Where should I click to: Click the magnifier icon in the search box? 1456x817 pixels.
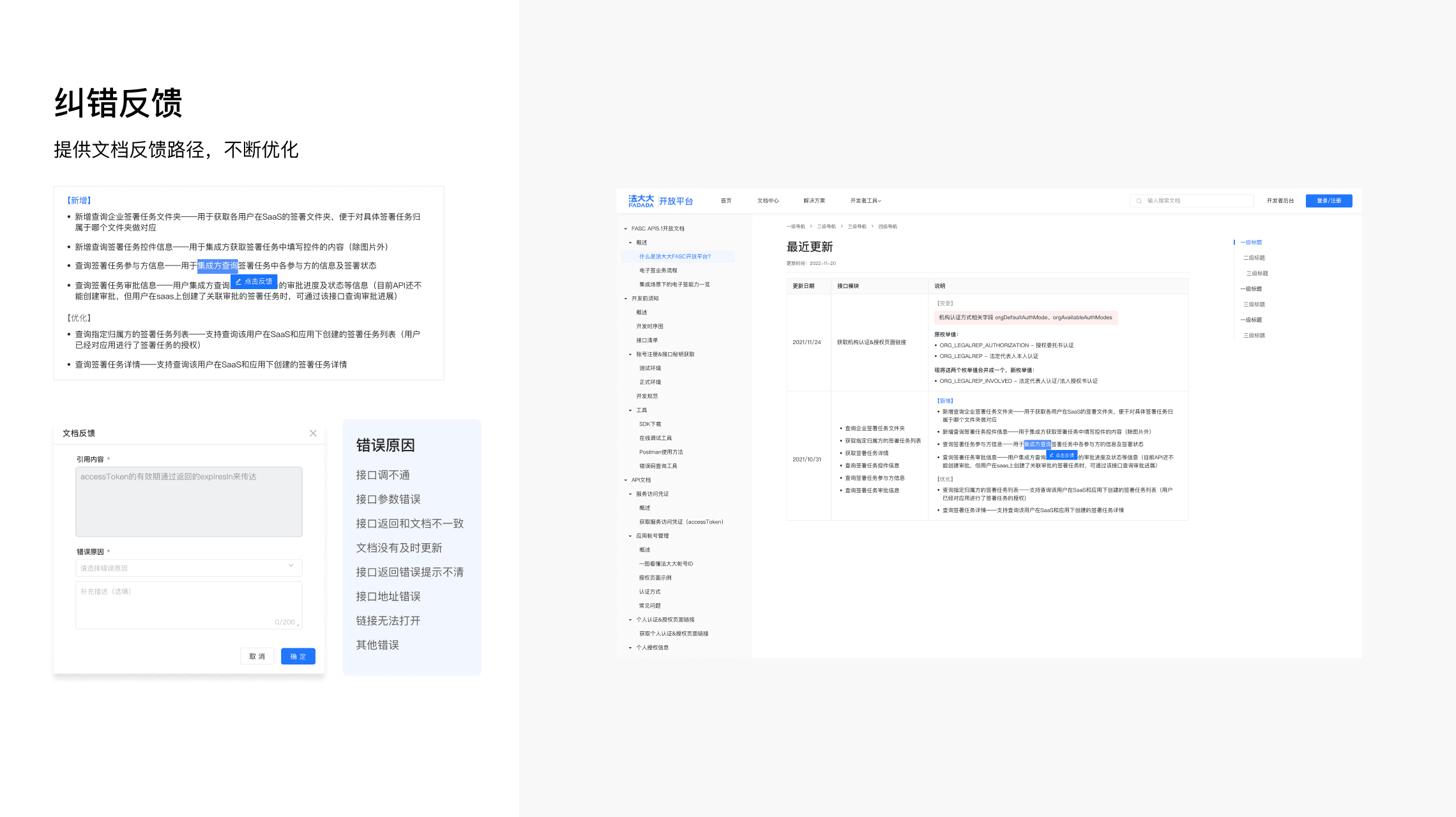click(1139, 201)
